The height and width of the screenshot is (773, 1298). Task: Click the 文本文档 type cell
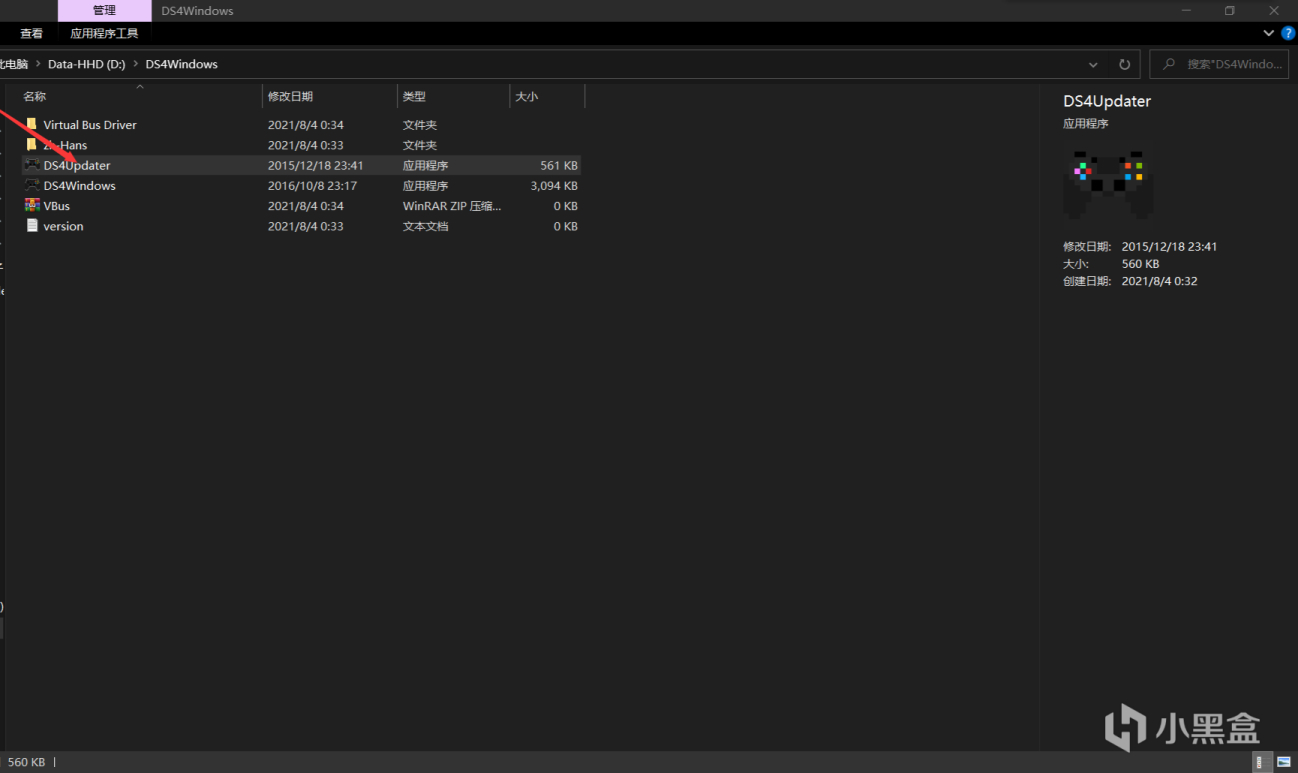(x=426, y=226)
